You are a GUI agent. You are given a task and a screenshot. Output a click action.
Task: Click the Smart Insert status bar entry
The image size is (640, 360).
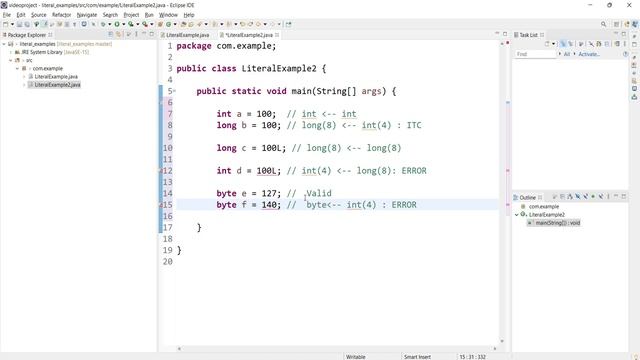417,357
